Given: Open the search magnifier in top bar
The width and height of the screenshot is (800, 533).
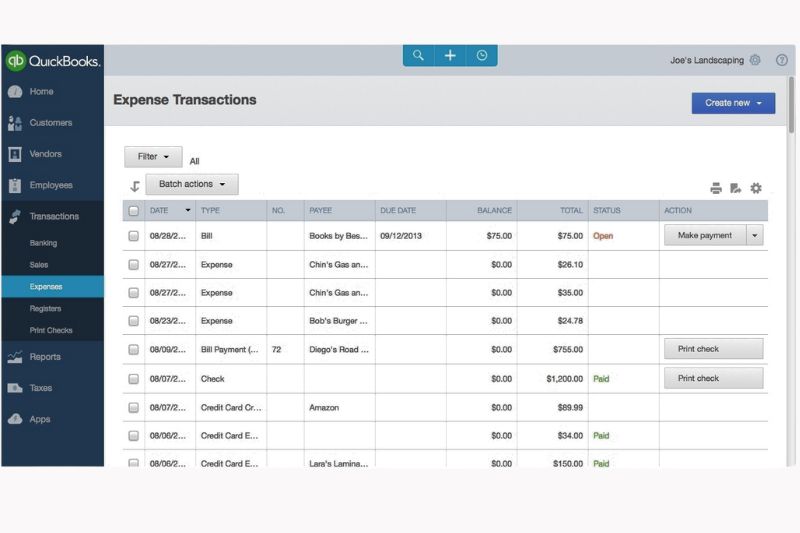Looking at the screenshot, I should click(x=418, y=56).
